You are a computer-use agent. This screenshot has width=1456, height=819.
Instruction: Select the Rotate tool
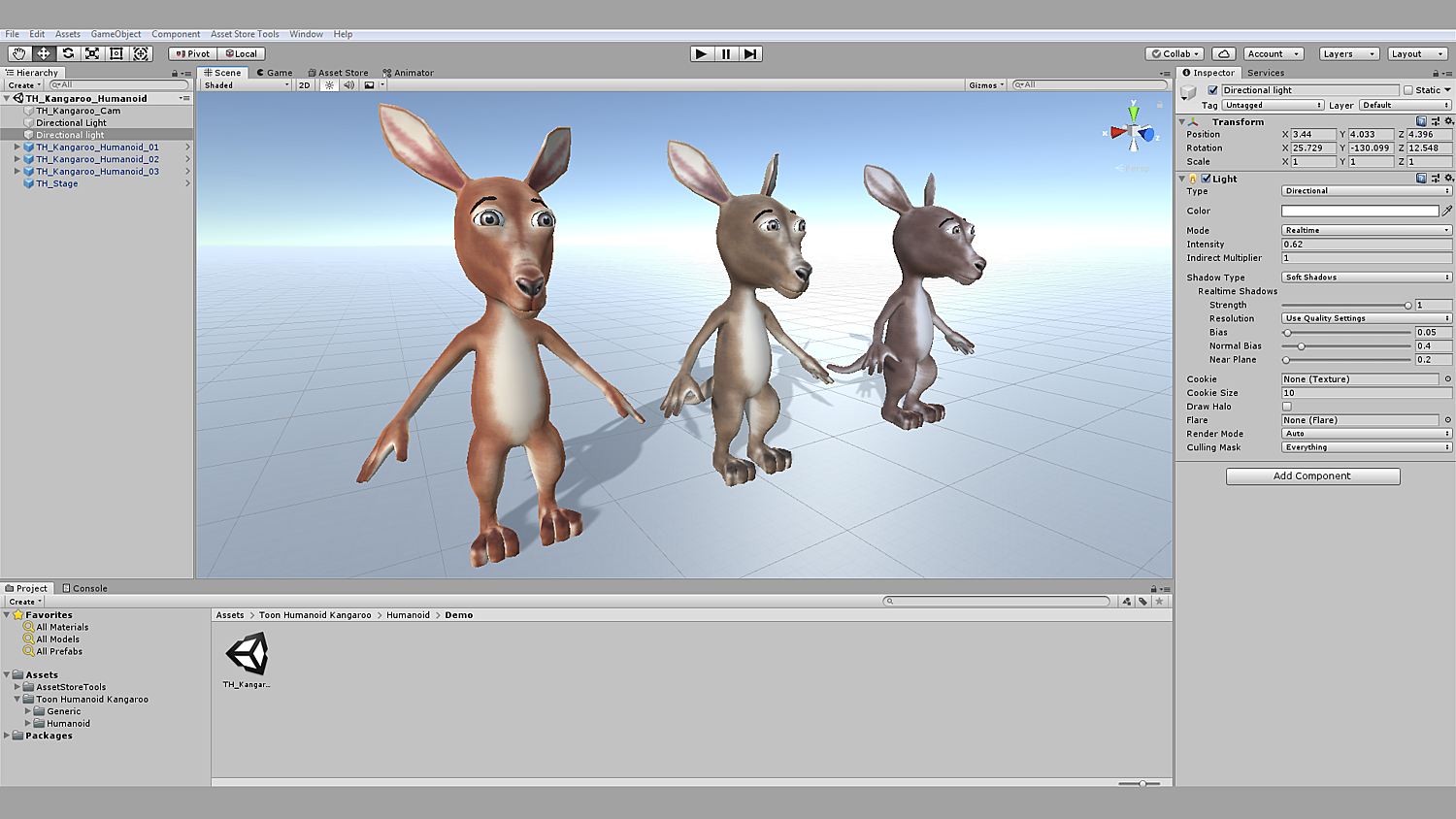pos(68,54)
